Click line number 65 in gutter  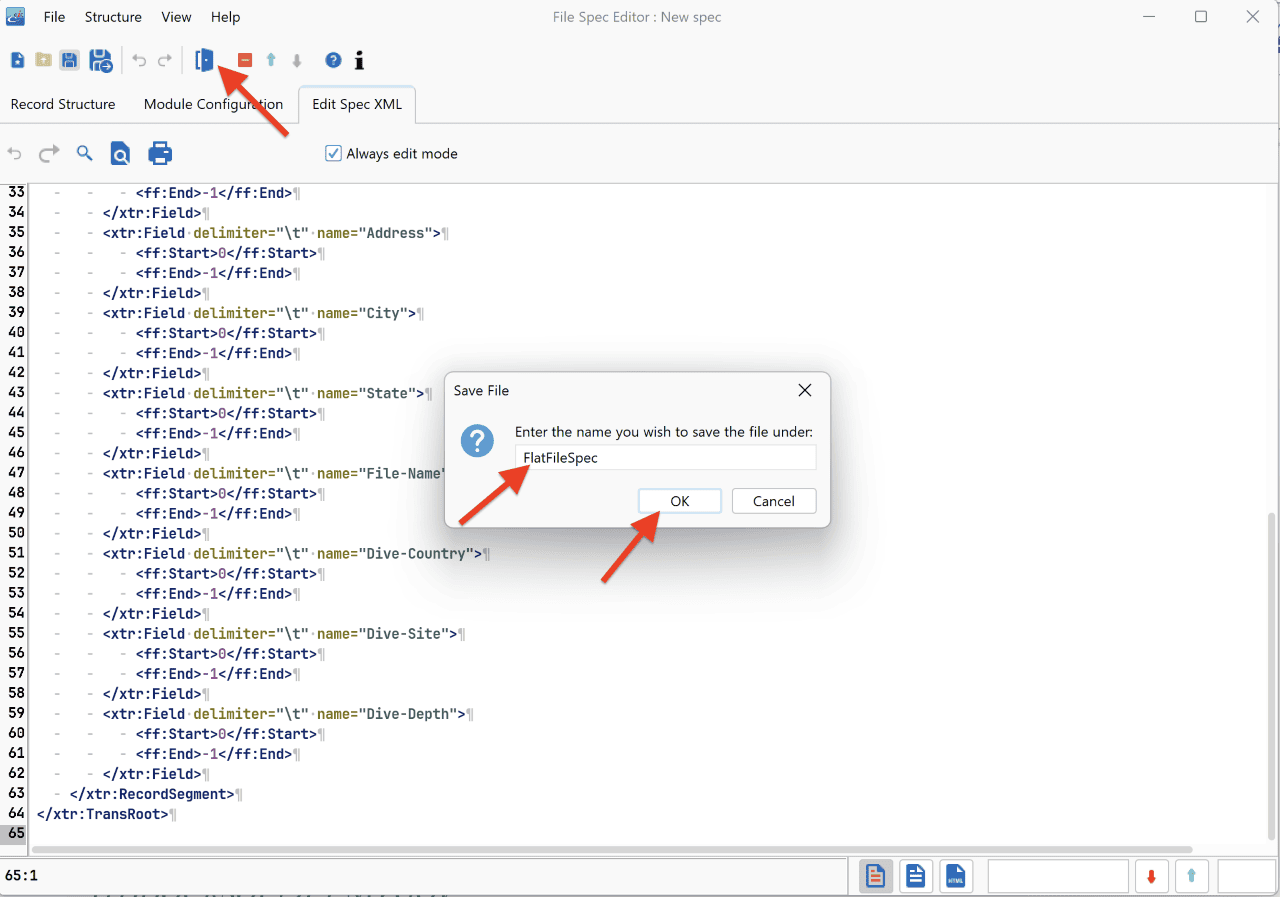click(16, 833)
